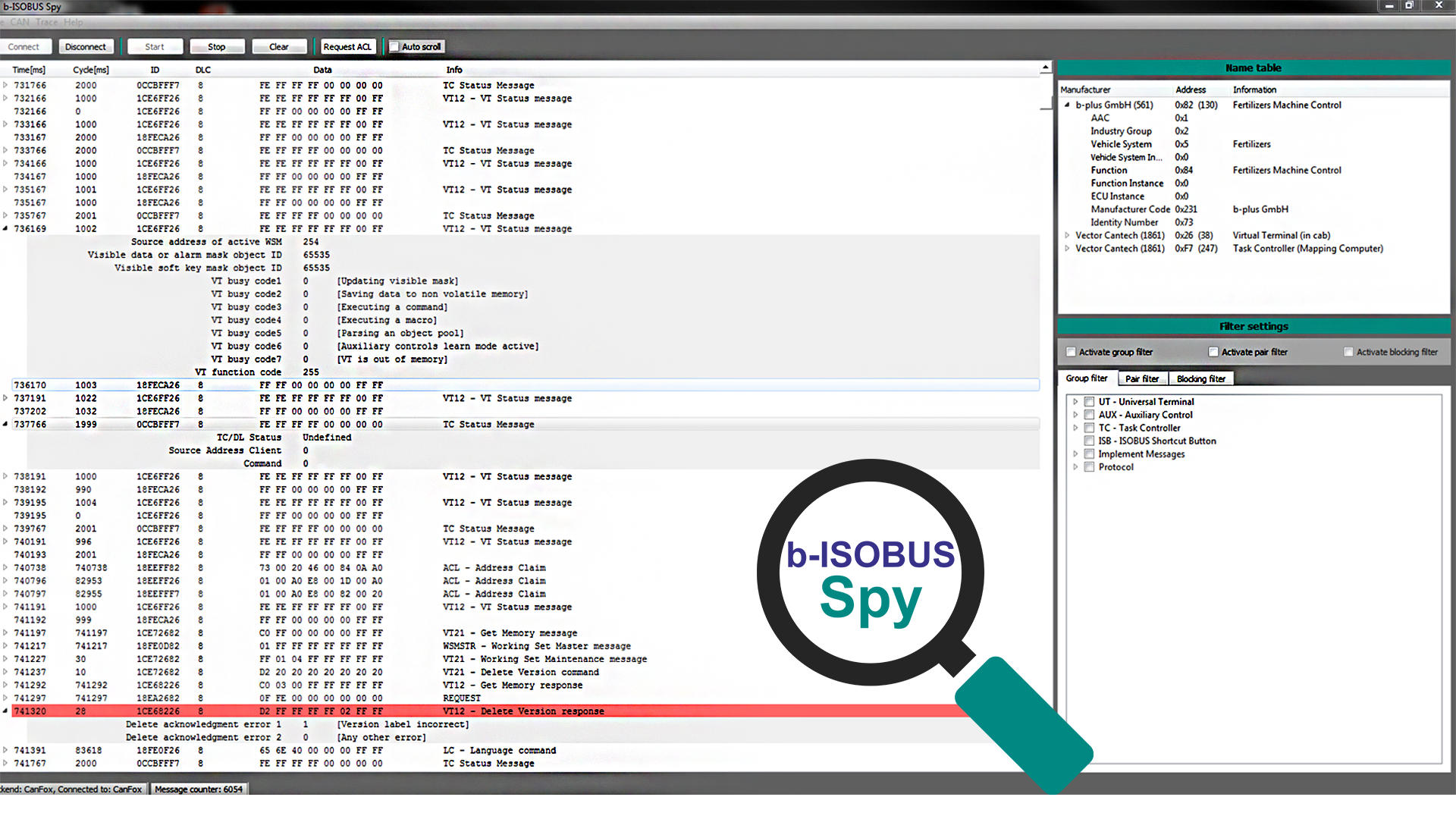
Task: Click the Request ACL button
Action: point(348,47)
